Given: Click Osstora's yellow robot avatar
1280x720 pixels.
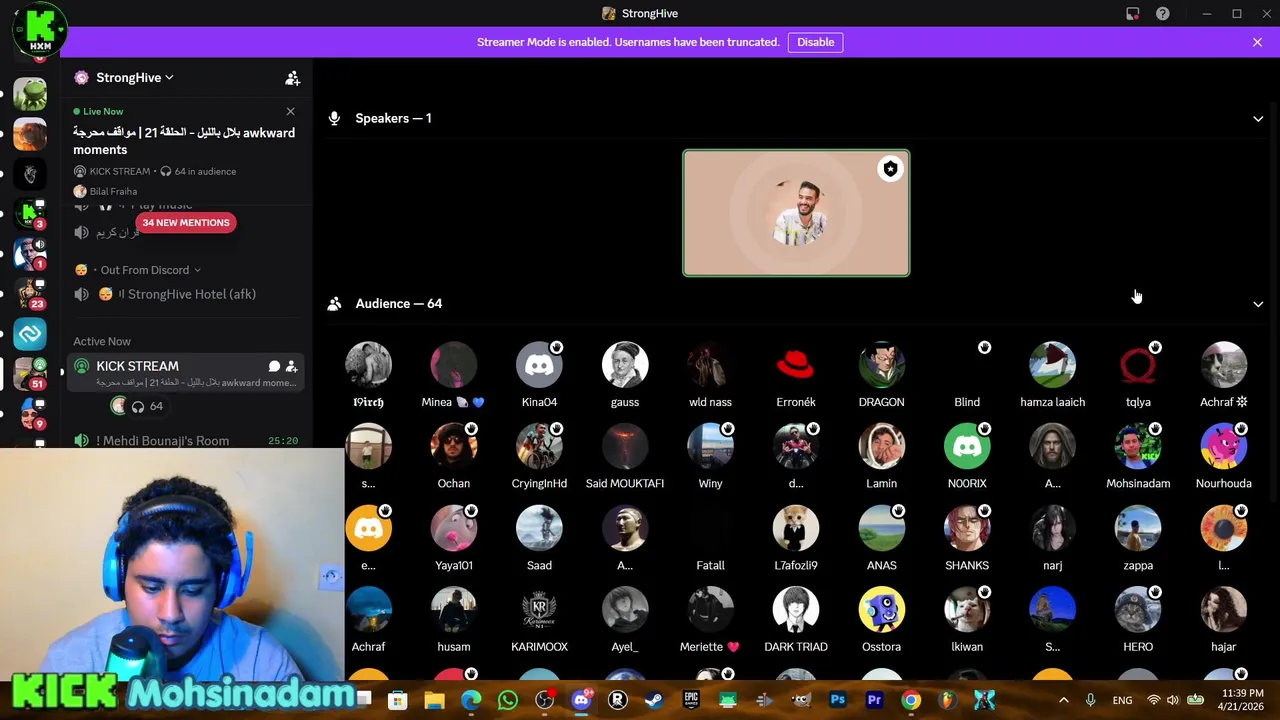Looking at the screenshot, I should 881,610.
